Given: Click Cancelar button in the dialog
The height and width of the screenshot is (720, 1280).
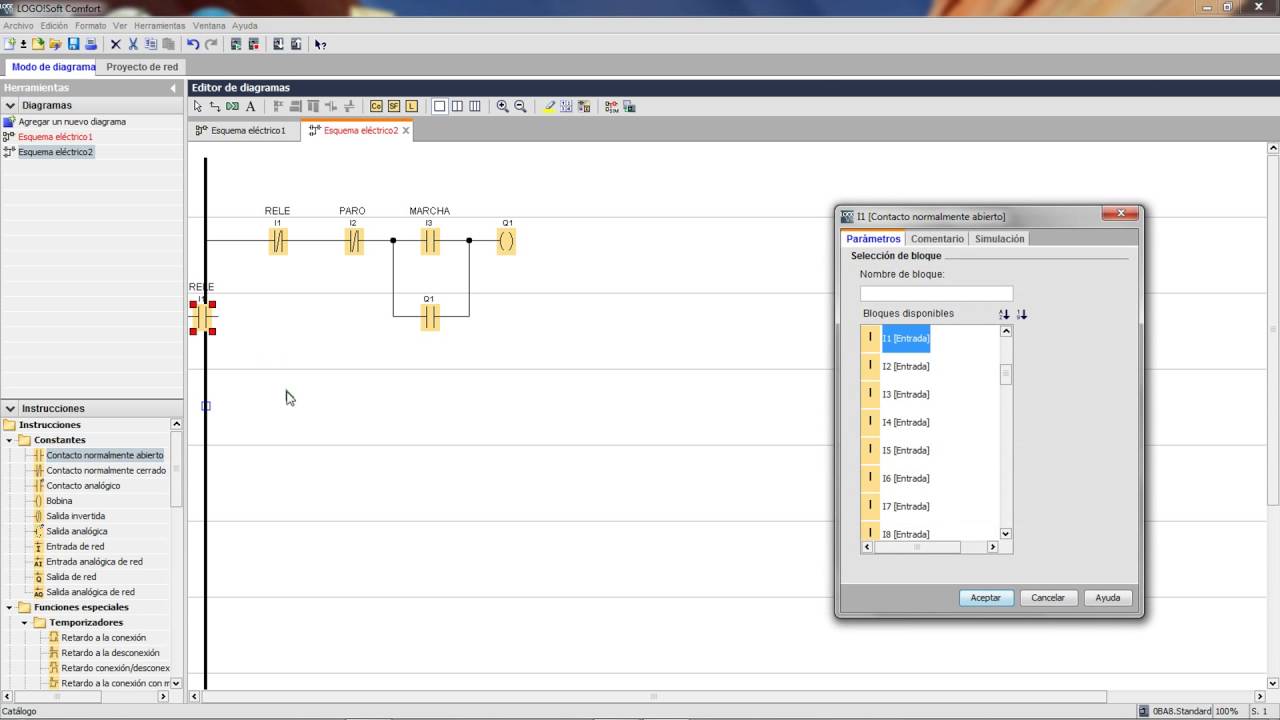Looking at the screenshot, I should tap(1048, 598).
